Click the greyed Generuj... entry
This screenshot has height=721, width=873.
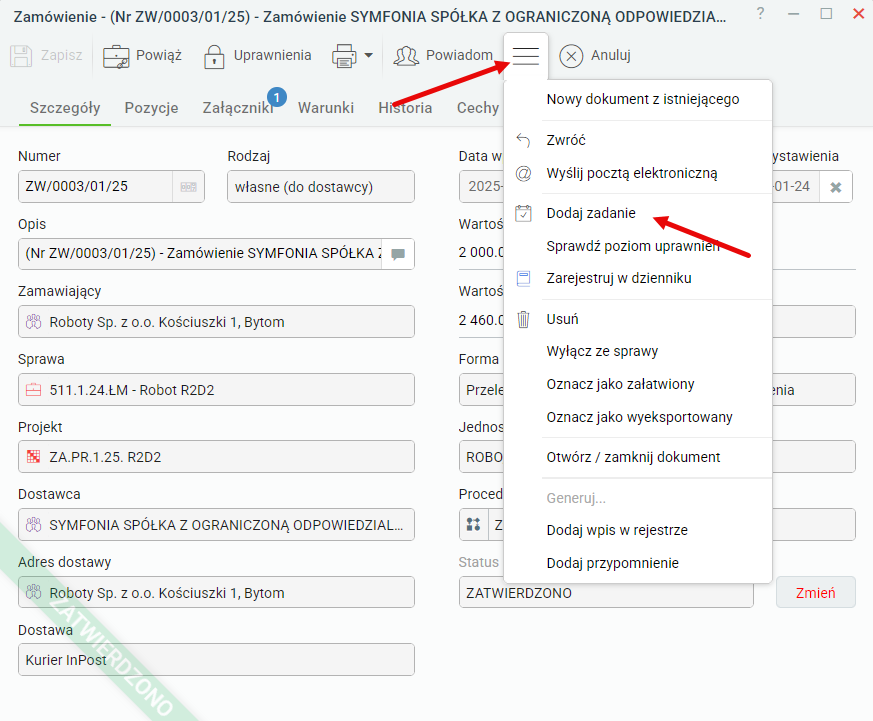coord(638,498)
